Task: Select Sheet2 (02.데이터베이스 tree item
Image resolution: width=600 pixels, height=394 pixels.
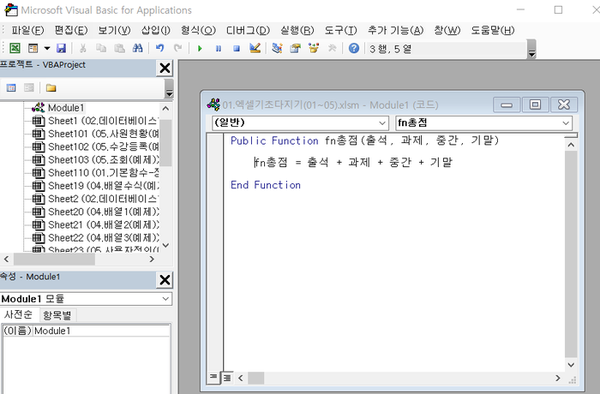Action: [x=103, y=199]
